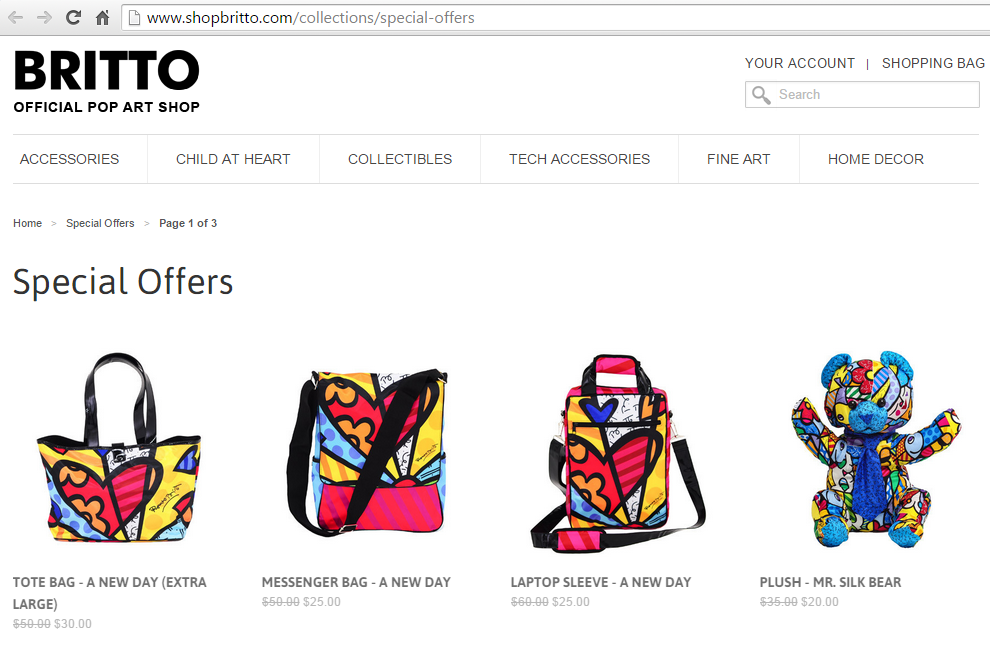This screenshot has height=646, width=990.
Task: Click the Home breadcrumb link
Action: tap(28, 223)
